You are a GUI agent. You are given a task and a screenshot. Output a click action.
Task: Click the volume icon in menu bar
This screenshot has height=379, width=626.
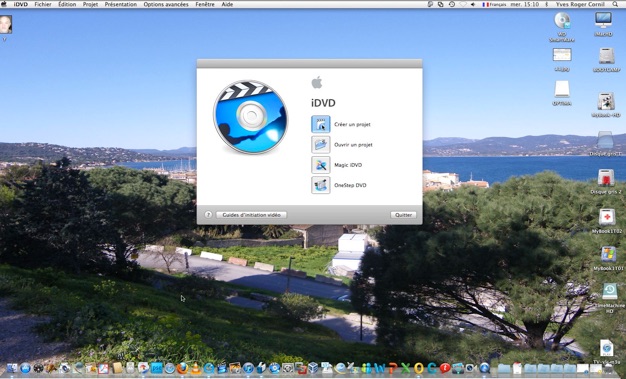473,4
